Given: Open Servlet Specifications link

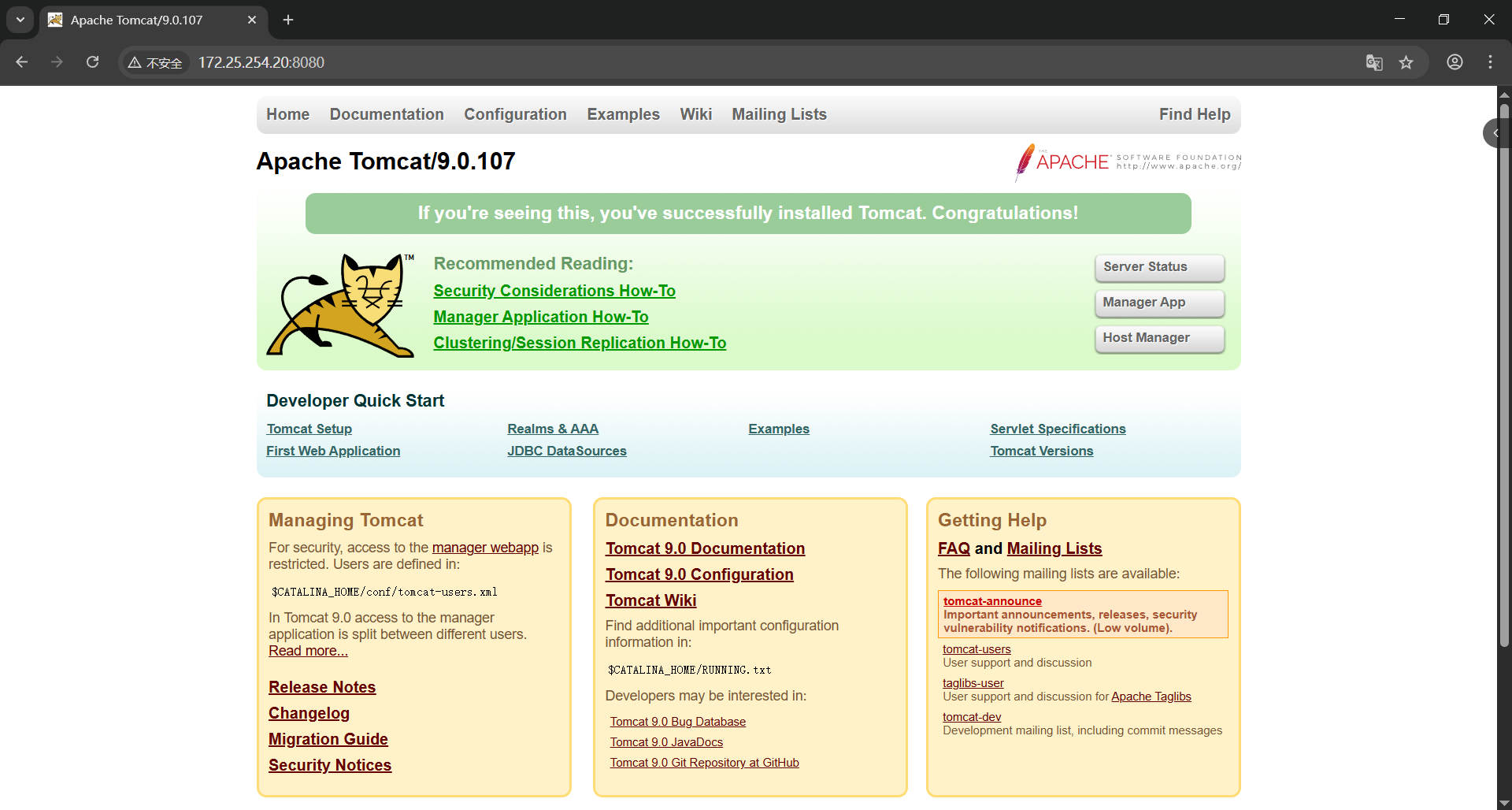Looking at the screenshot, I should [x=1058, y=429].
